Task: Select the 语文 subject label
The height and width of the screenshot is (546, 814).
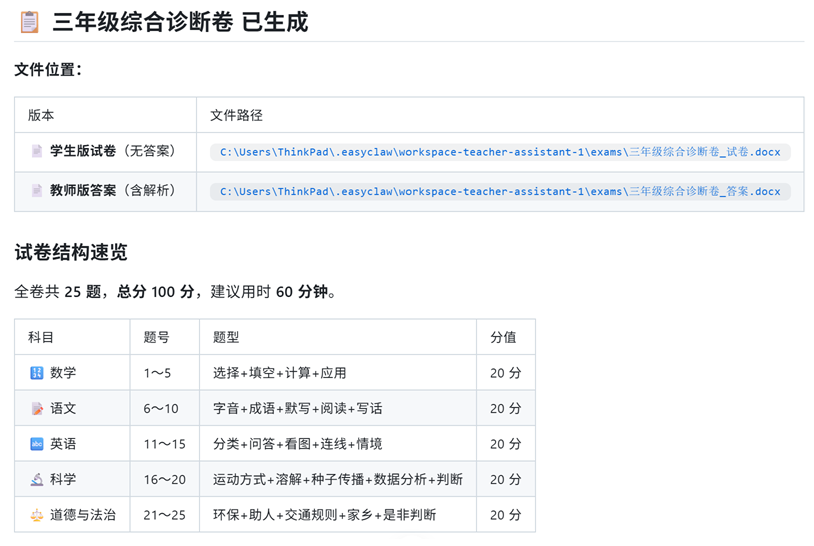Action: click(x=63, y=408)
